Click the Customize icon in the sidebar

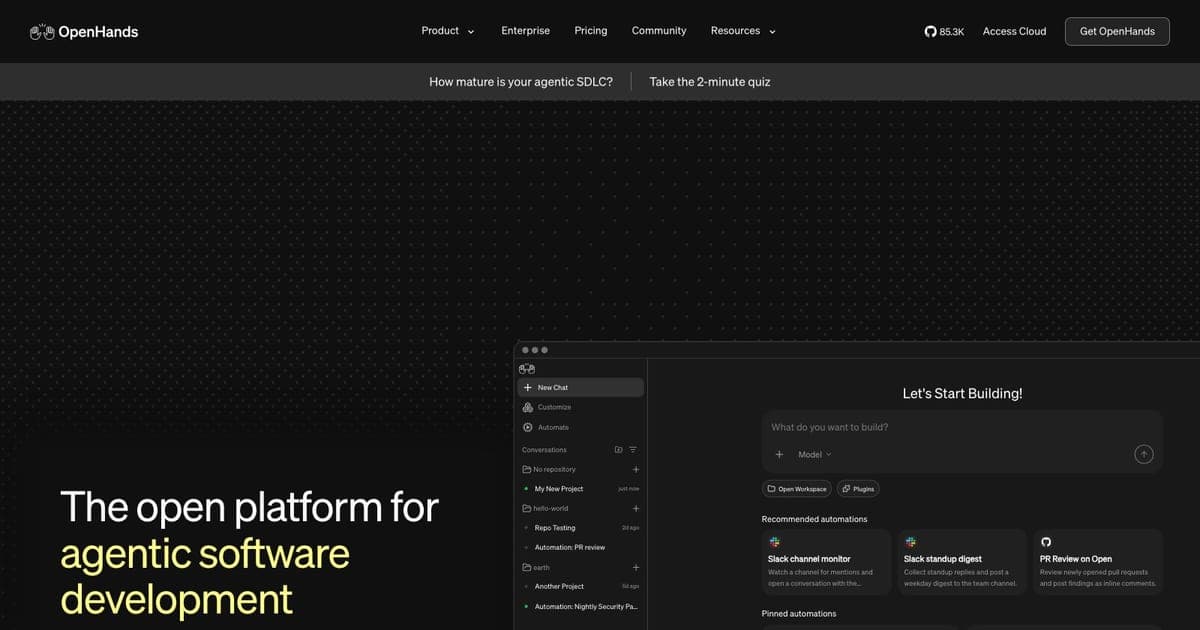pyautogui.click(x=528, y=407)
